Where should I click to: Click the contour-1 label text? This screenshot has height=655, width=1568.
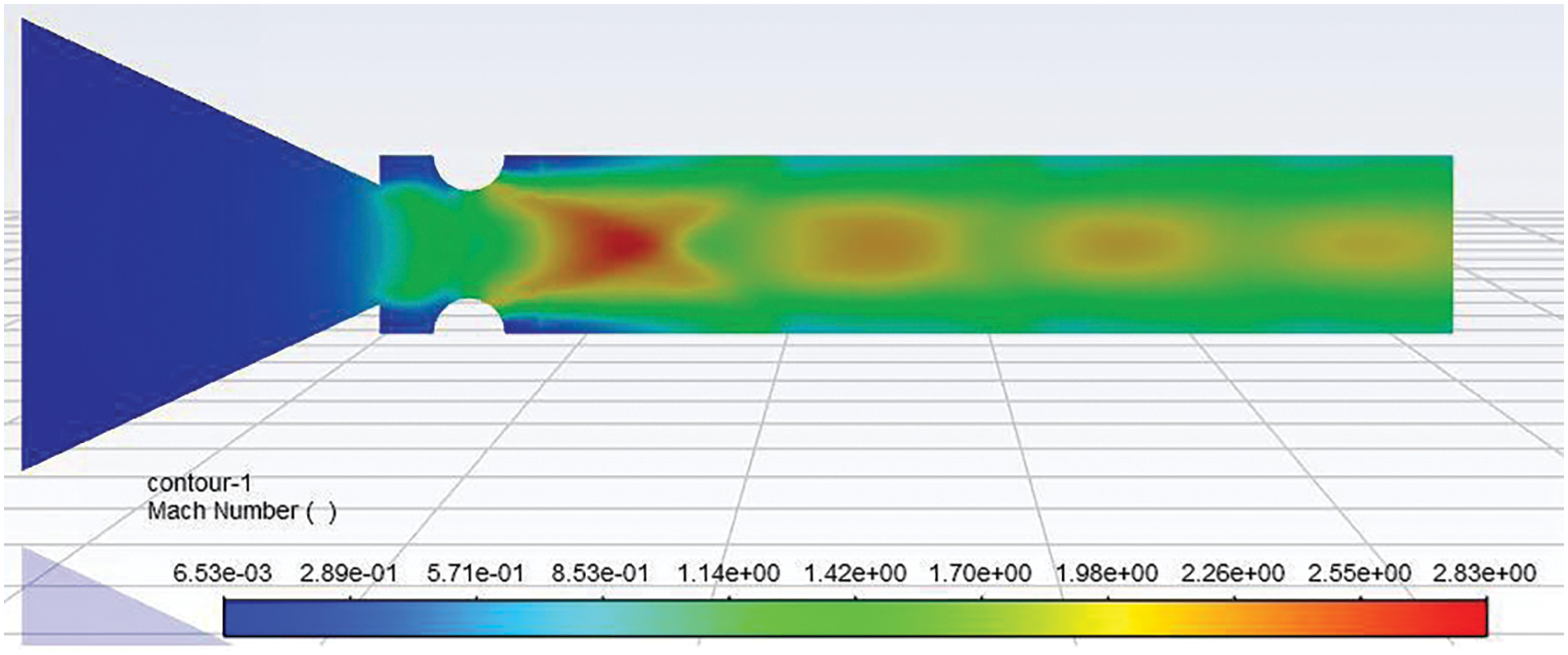click(199, 483)
